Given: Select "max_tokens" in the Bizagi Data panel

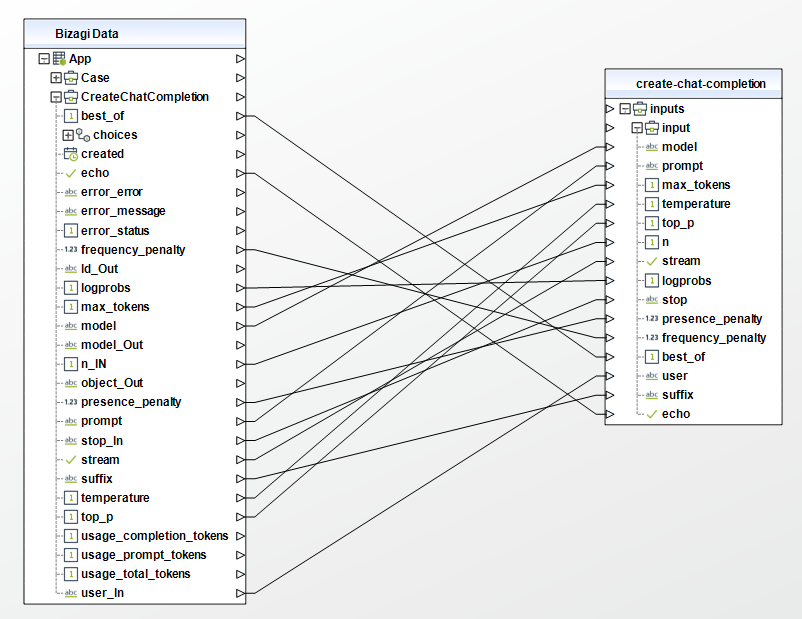Looking at the screenshot, I should tap(115, 307).
